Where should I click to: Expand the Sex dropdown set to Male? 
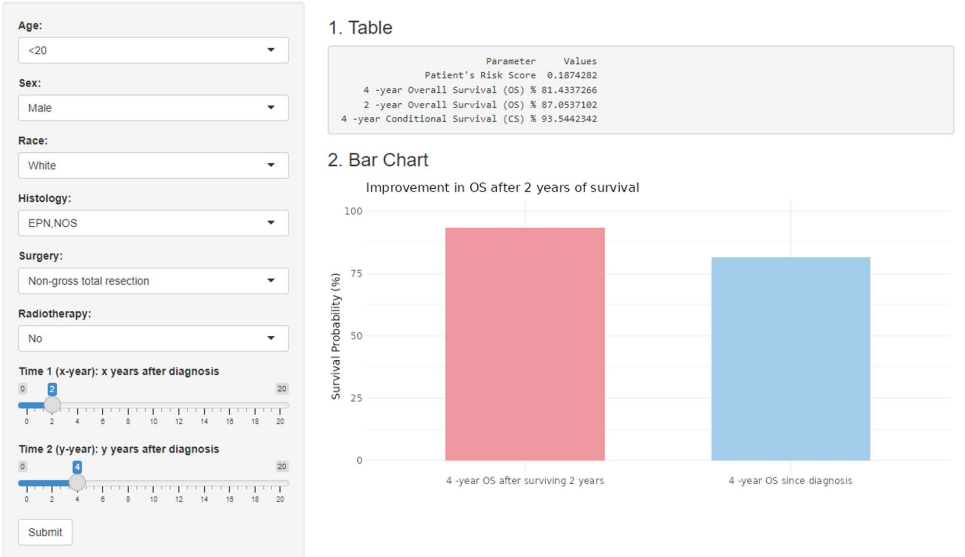pos(153,108)
